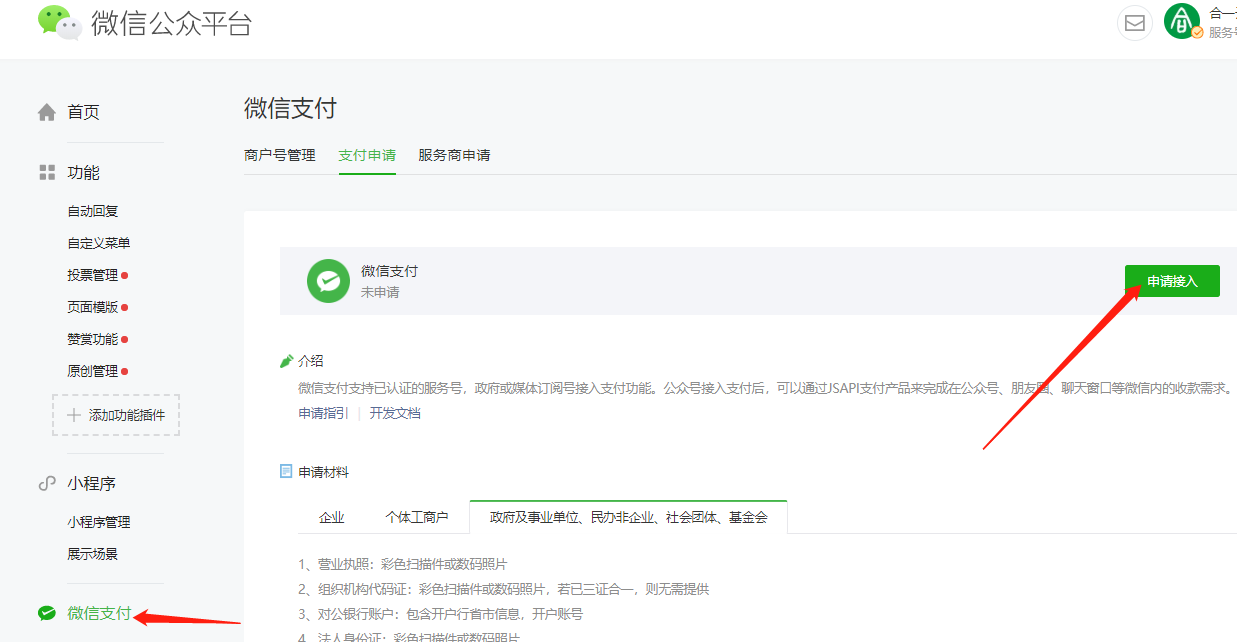
Task: Click the home icon beside 首页
Action: (47, 112)
